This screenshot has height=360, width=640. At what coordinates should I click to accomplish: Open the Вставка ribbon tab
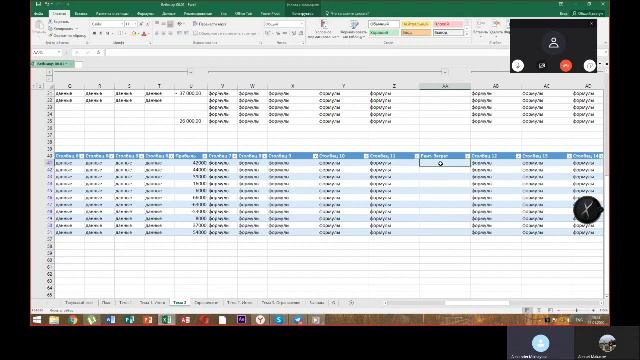point(81,13)
